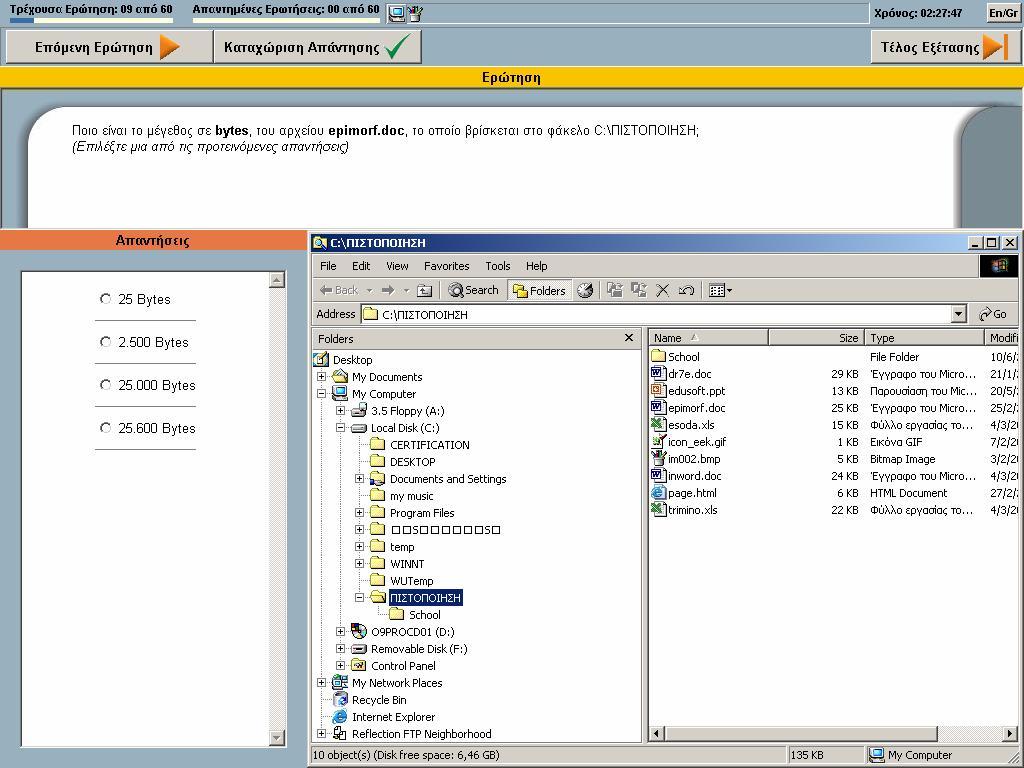Screen dimensions: 1024x768
Task: Click Καταχώριση Απάντησης button
Action: click(x=317, y=47)
